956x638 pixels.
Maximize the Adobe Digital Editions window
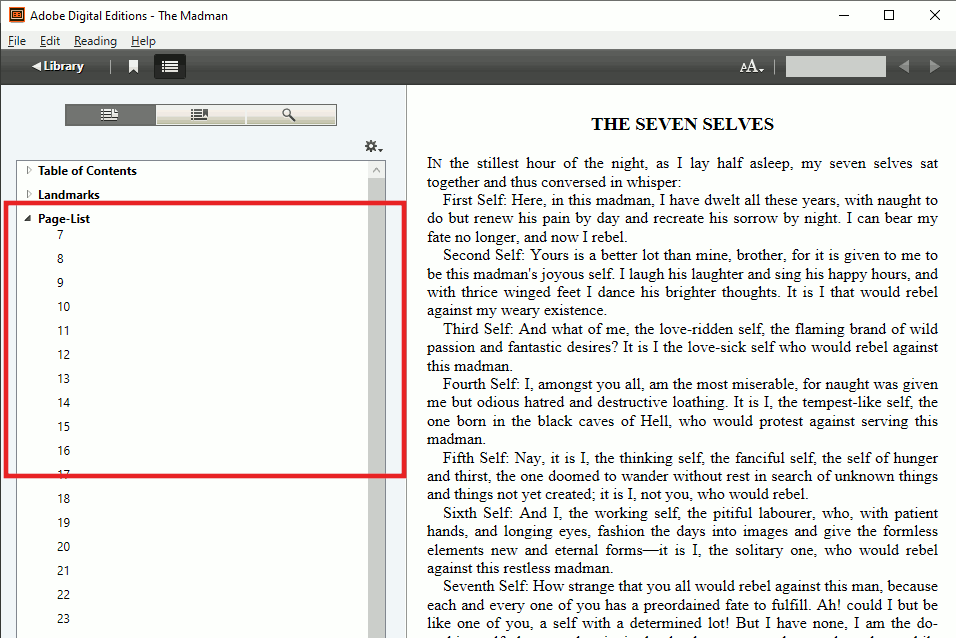click(889, 15)
